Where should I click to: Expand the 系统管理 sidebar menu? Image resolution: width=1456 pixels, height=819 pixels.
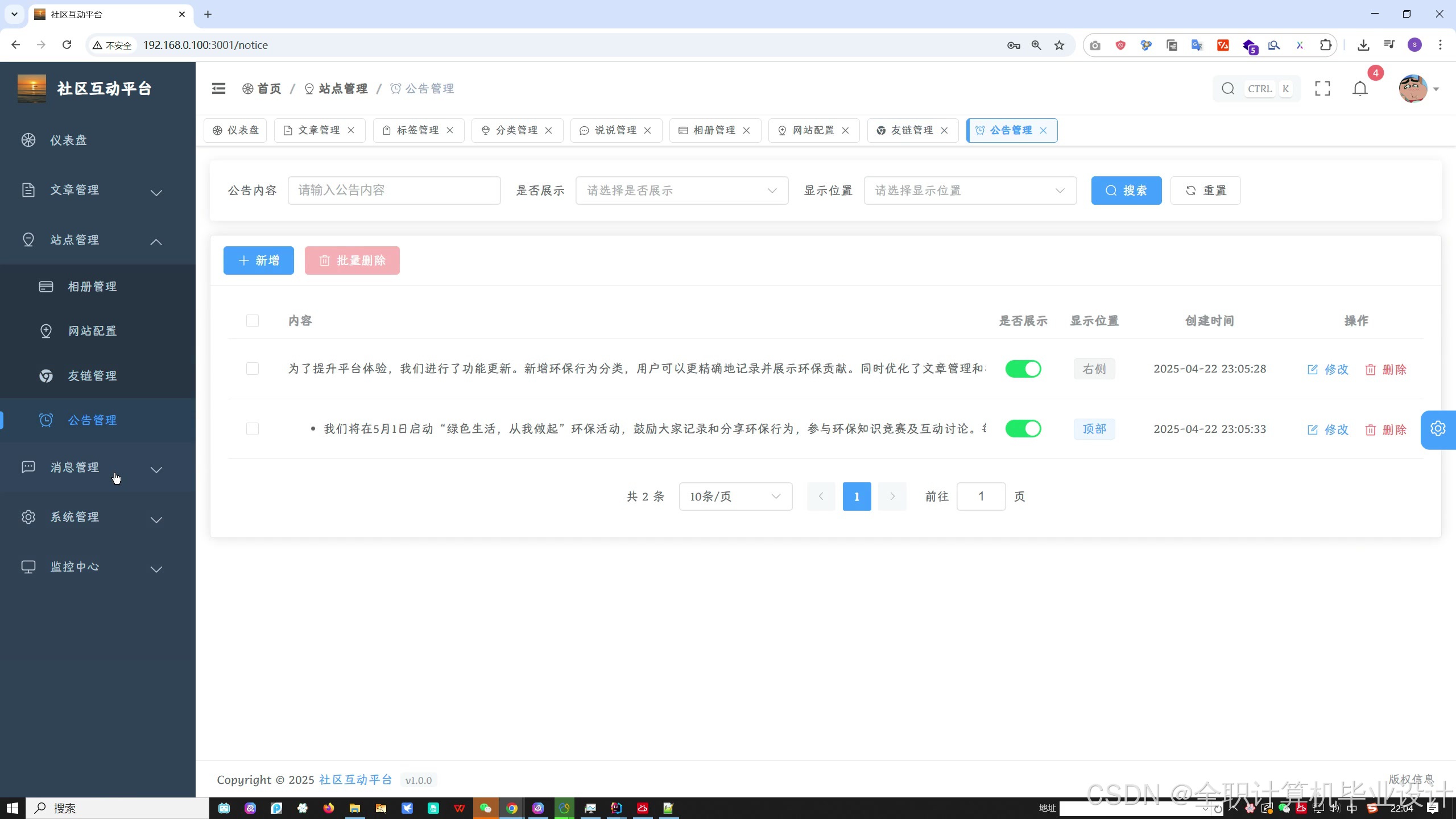click(92, 517)
